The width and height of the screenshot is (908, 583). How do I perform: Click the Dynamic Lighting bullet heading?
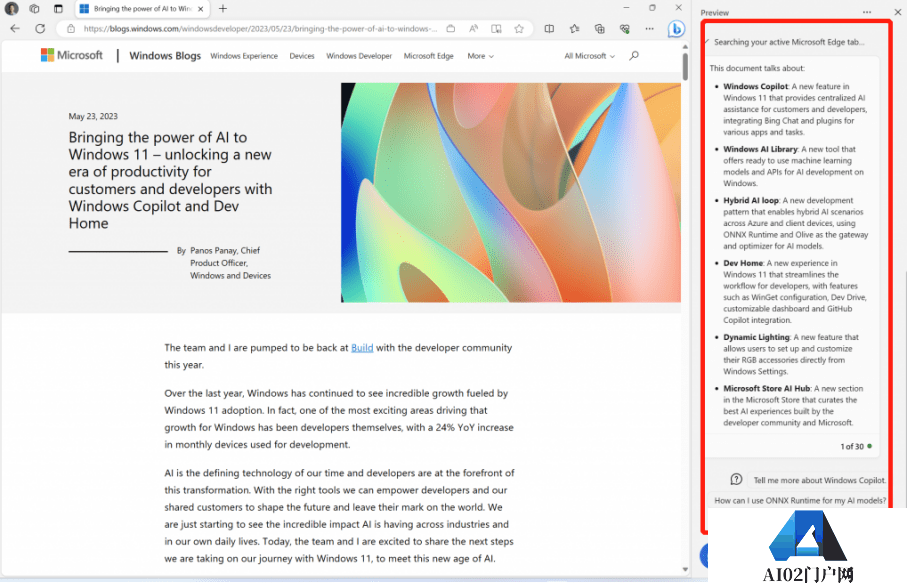pos(756,337)
